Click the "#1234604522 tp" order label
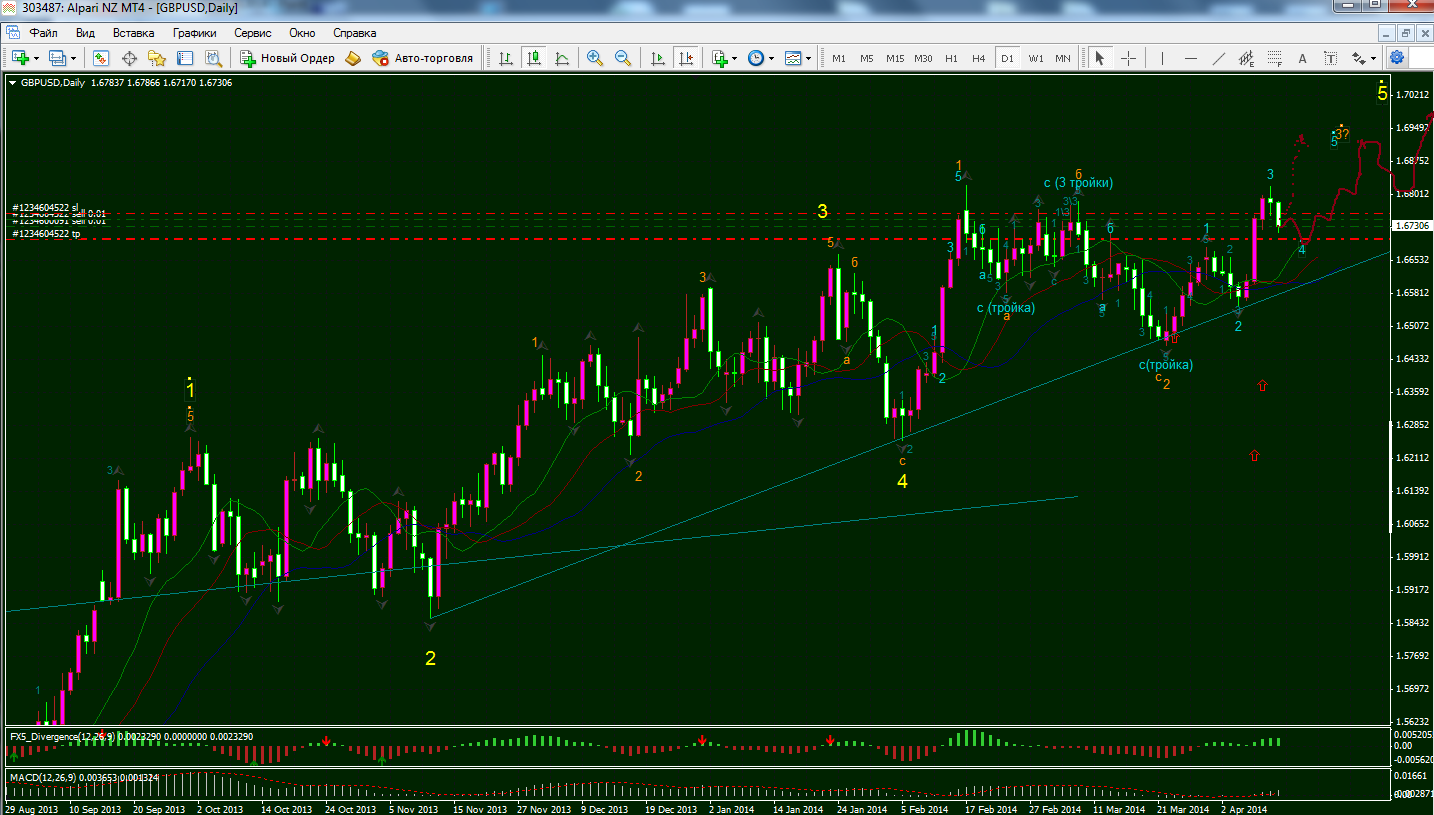The width and height of the screenshot is (1434, 815). point(45,233)
